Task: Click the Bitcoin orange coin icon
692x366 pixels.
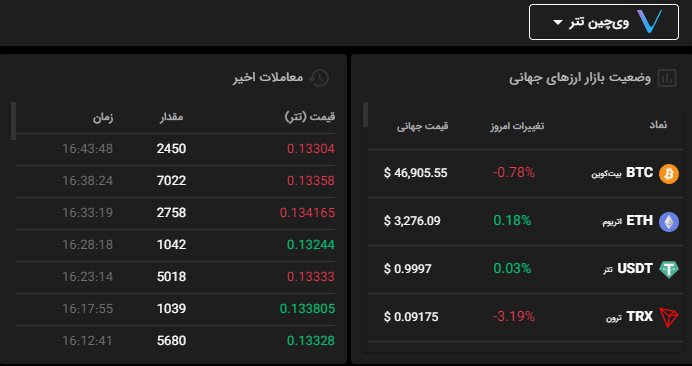Action: click(669, 174)
